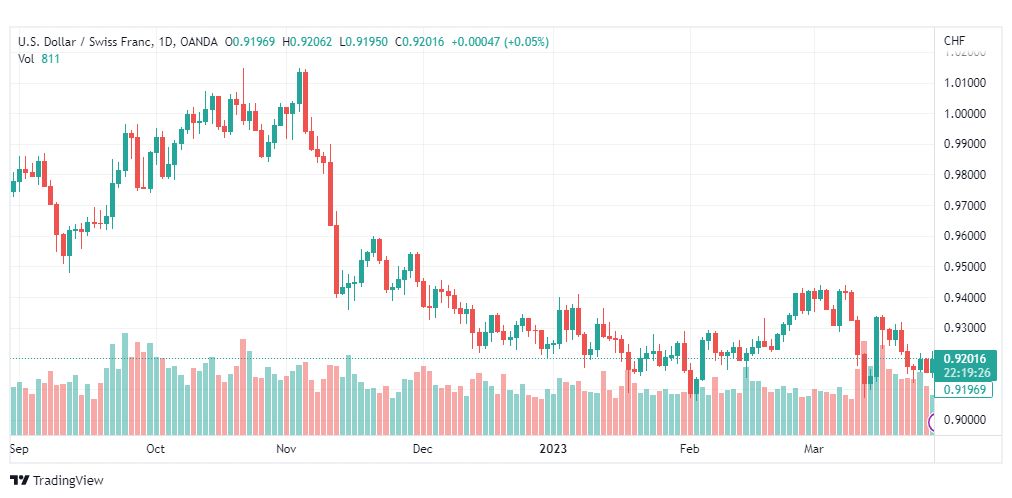Click the TradingView logo icon
This screenshot has height=498, width=1012.
[19, 481]
